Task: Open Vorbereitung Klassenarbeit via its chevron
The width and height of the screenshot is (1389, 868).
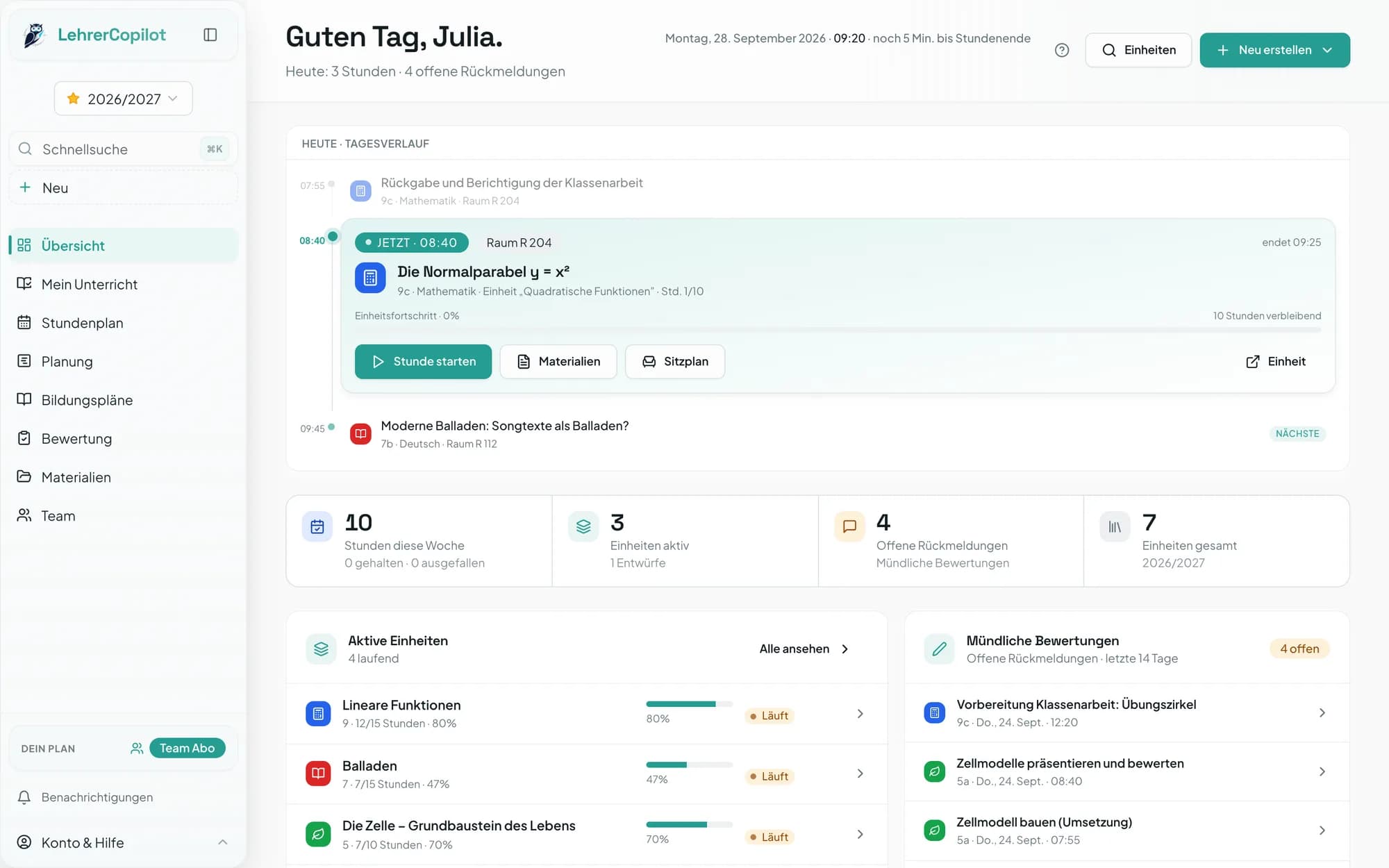Action: tap(1322, 712)
